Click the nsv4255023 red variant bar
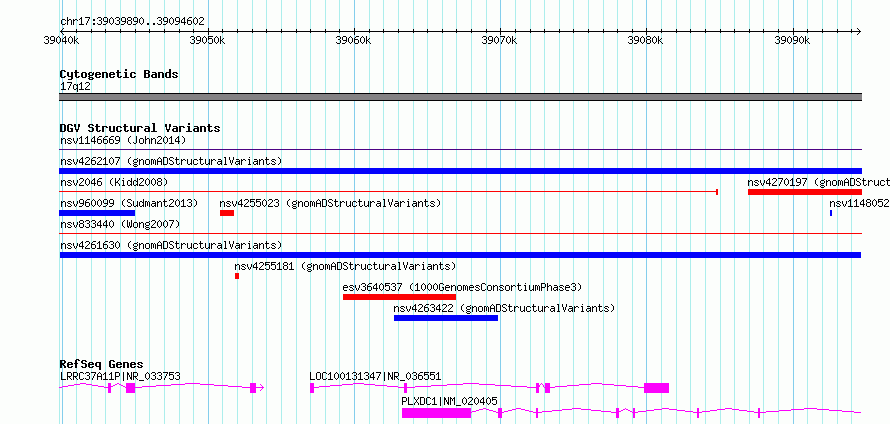 [227, 213]
